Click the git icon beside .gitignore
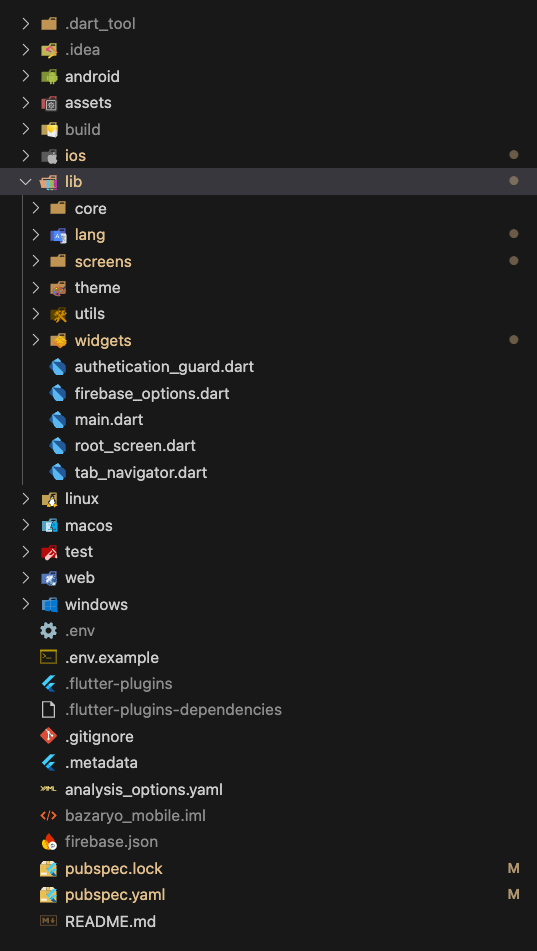Screen dimensions: 537x951 pyautogui.click(x=49, y=736)
